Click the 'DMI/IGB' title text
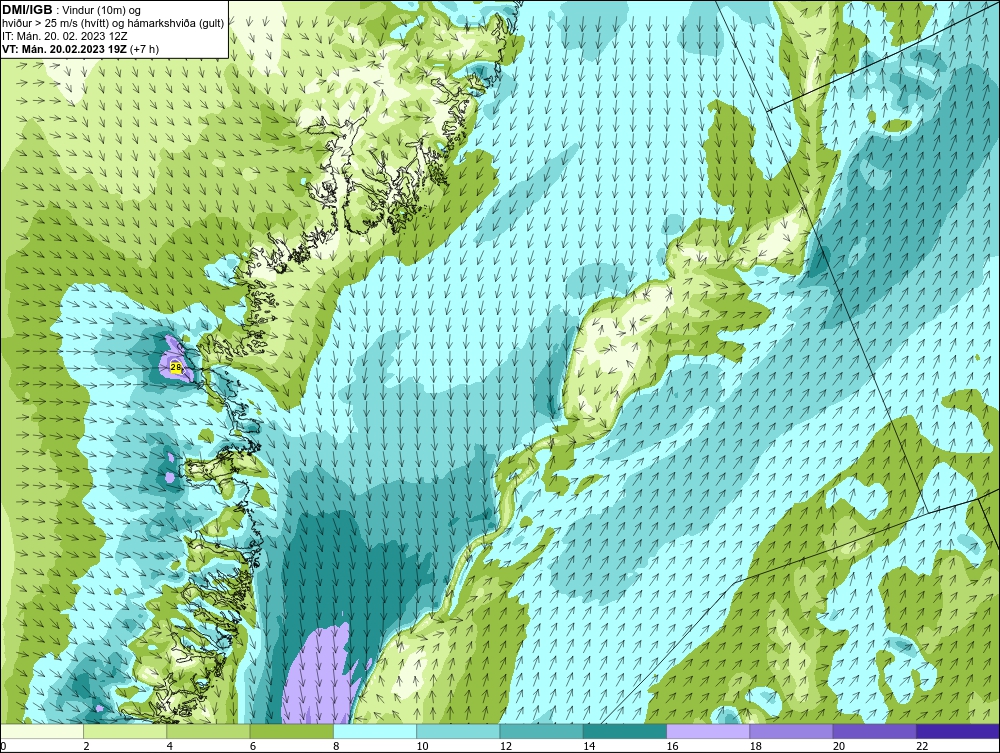Viewport: 1000px width, 753px height. coord(27,10)
